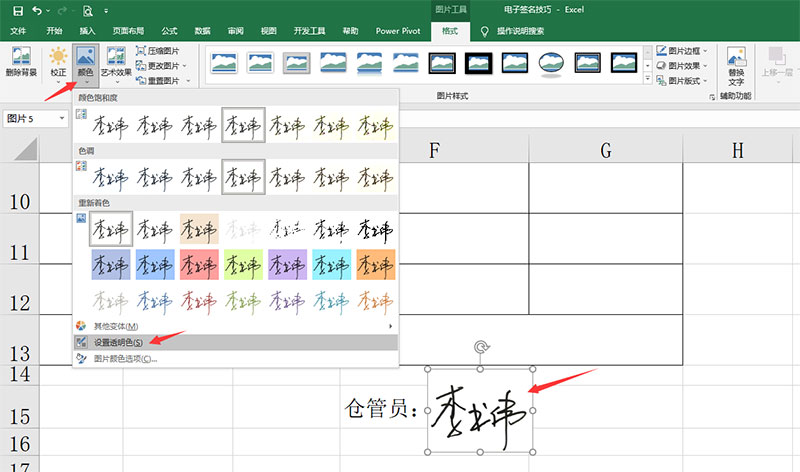This screenshot has height=472, width=800.
Task: Switch to the 页面布局 tab
Action: point(128,31)
